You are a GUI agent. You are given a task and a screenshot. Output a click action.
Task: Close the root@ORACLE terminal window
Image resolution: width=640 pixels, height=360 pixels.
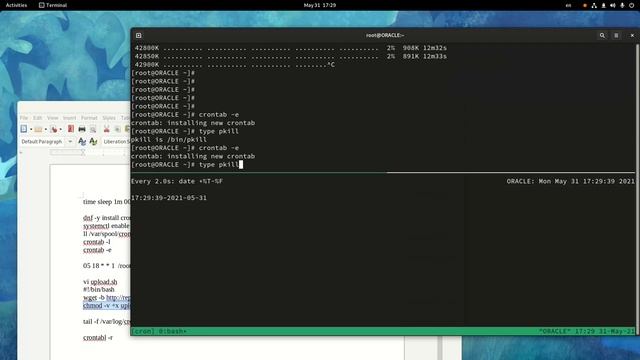(632, 36)
